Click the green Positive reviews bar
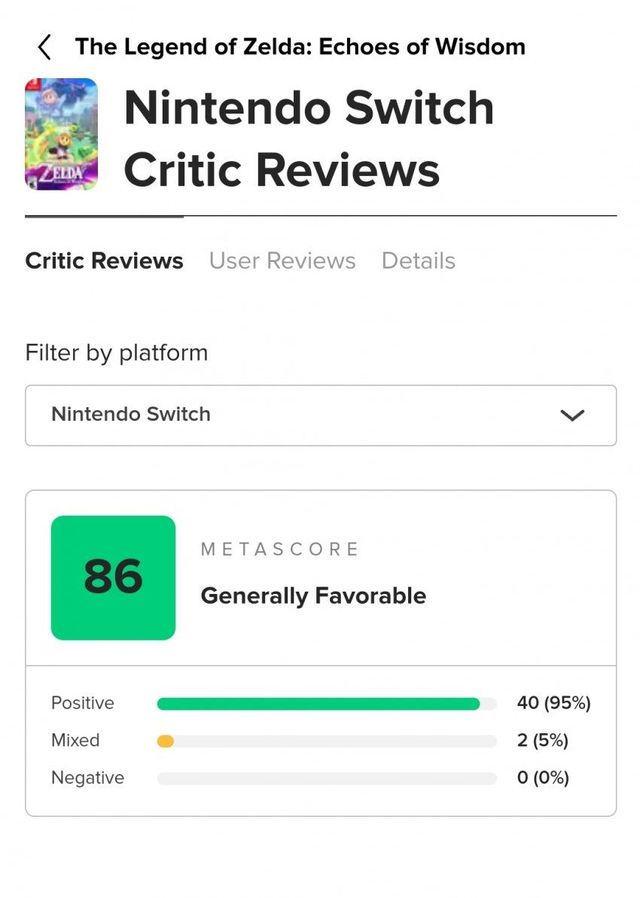 (x=318, y=704)
